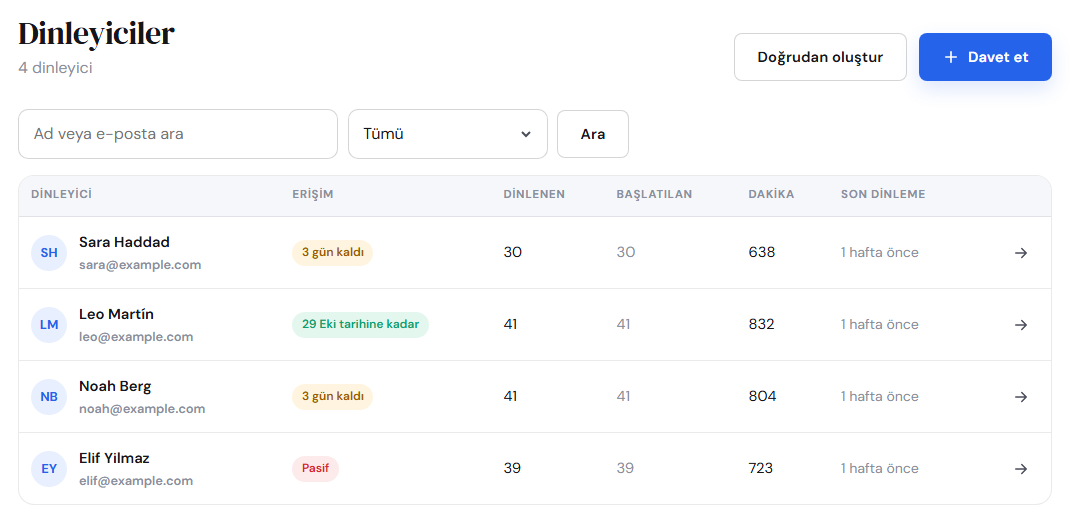The height and width of the screenshot is (530, 1070).
Task: Select the name Leo Martín
Action: point(117,314)
